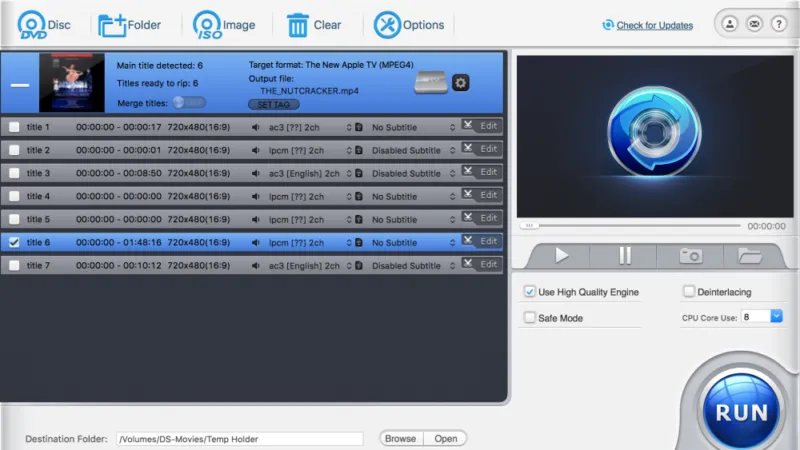This screenshot has height=450, width=800.
Task: Click Edit for title 5
Action: point(488,218)
